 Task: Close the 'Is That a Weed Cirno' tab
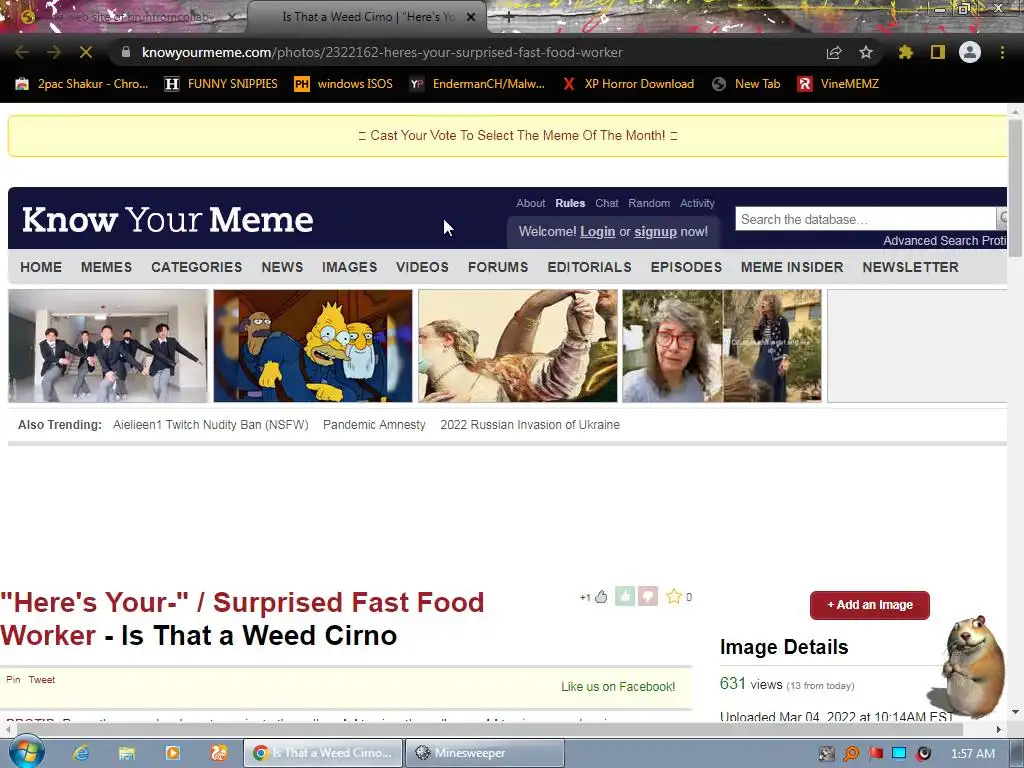pyautogui.click(x=471, y=17)
